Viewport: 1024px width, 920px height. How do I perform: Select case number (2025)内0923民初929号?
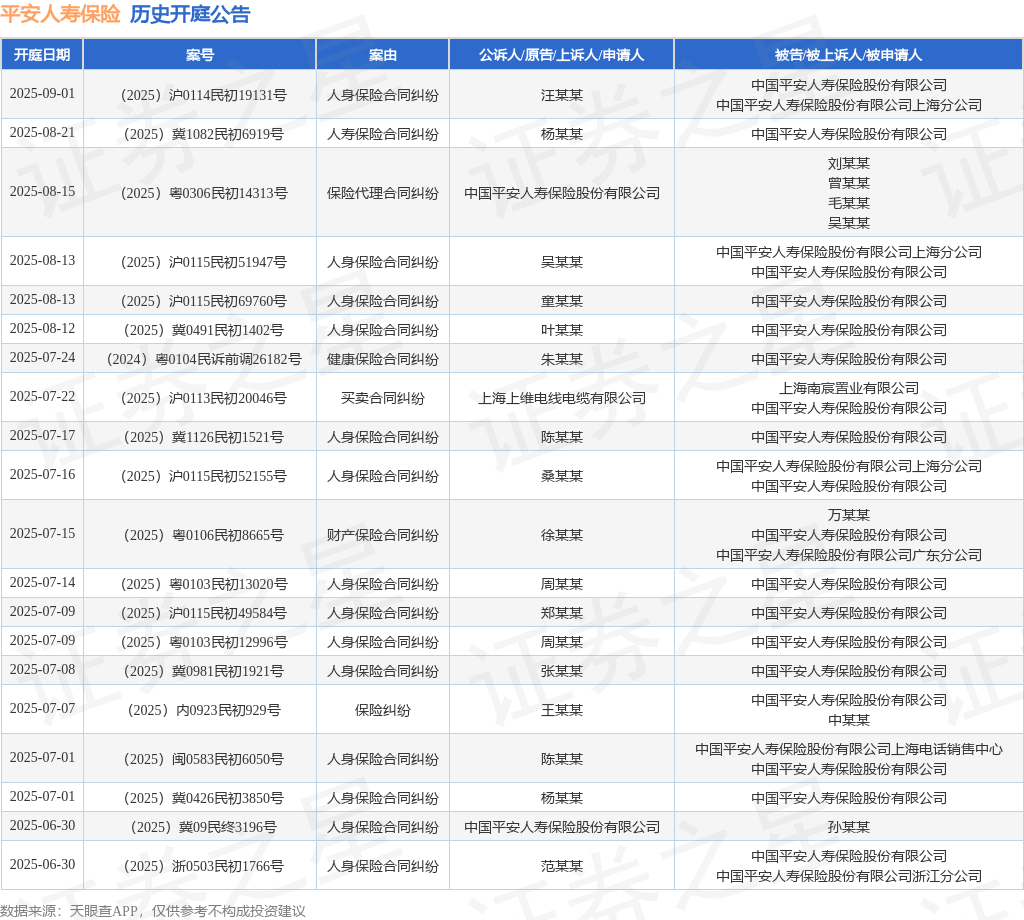tap(204, 710)
